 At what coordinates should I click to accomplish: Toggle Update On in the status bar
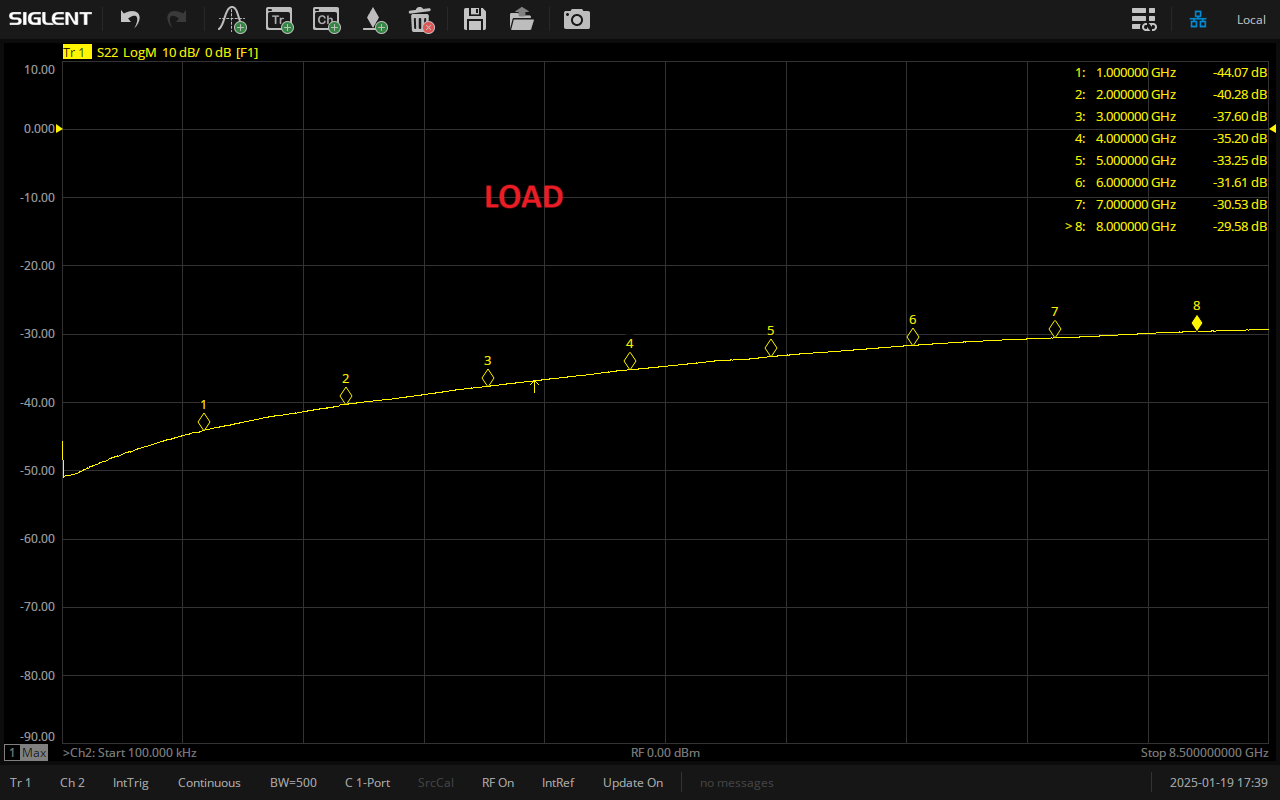coord(632,783)
